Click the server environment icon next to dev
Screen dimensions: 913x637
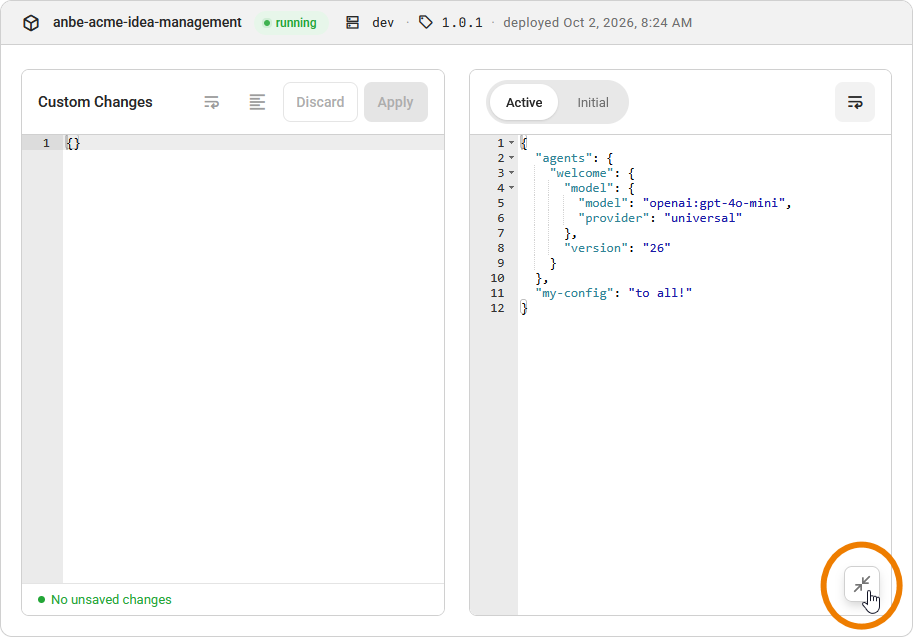pos(352,23)
